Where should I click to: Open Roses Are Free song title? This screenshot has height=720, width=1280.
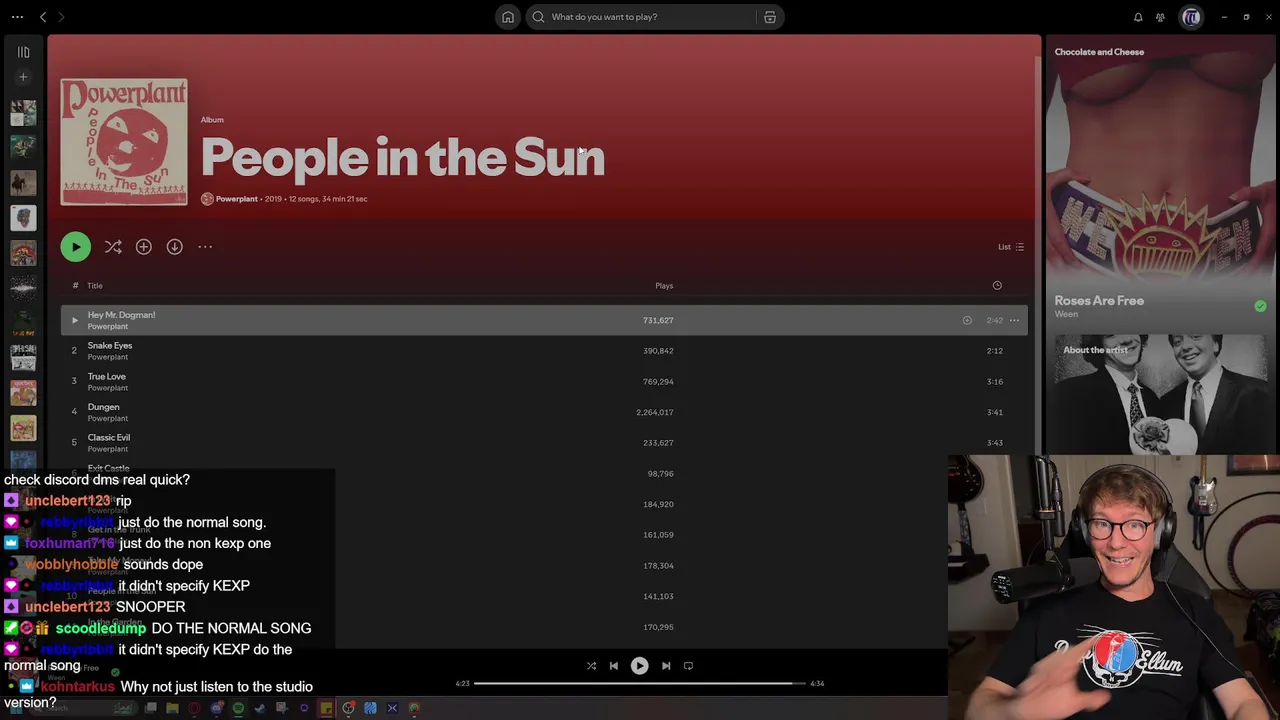point(1099,301)
